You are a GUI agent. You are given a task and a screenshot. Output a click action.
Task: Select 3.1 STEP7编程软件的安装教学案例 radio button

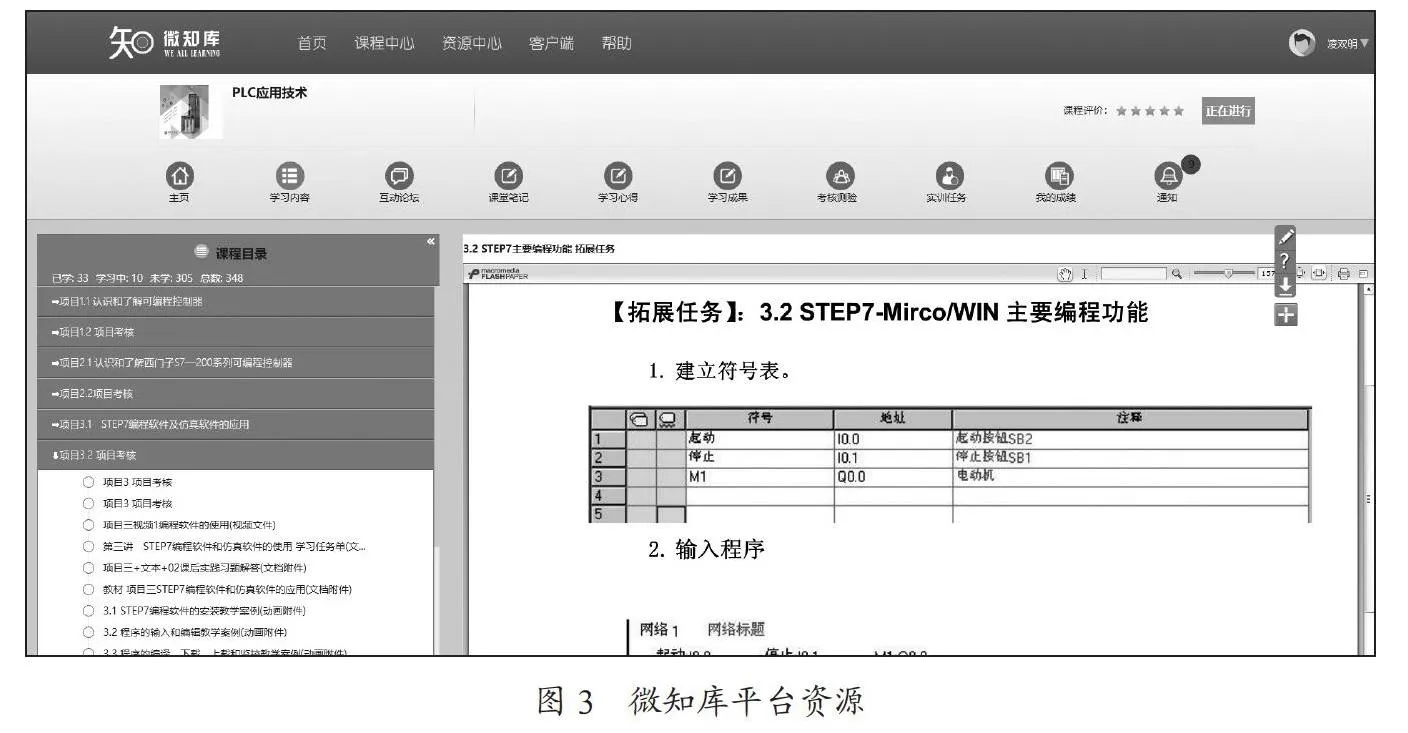pyautogui.click(x=88, y=610)
